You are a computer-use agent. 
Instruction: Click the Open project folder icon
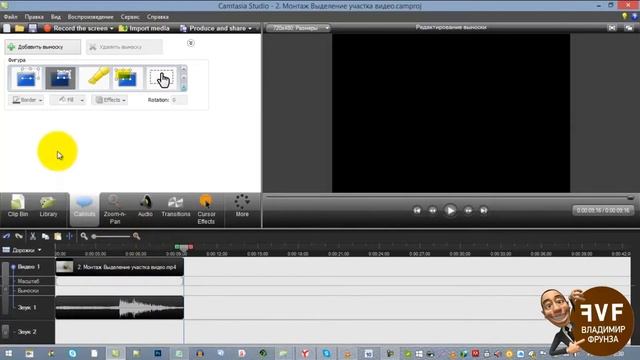(x=19, y=28)
